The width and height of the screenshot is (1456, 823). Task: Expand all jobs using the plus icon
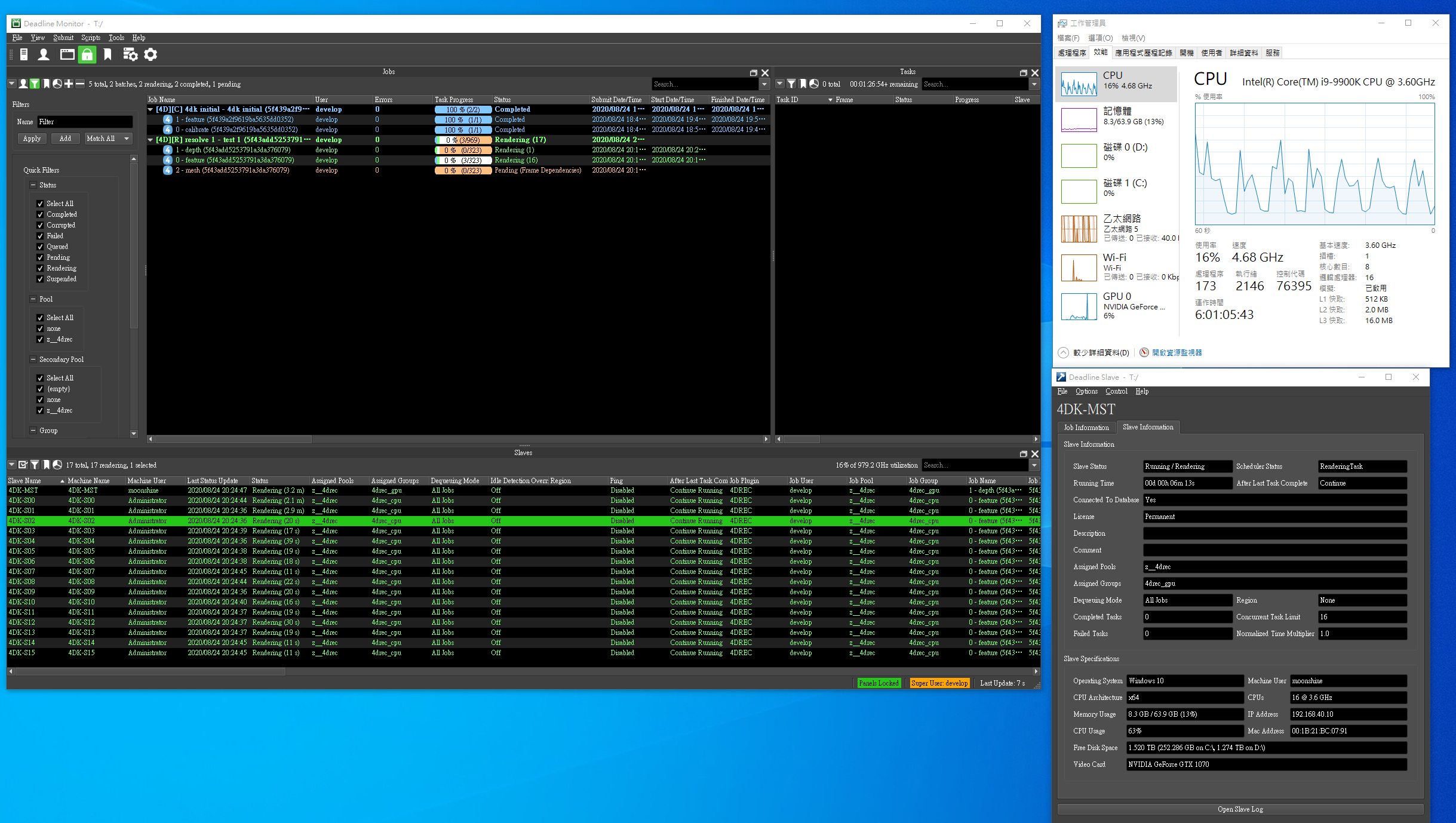click(67, 84)
